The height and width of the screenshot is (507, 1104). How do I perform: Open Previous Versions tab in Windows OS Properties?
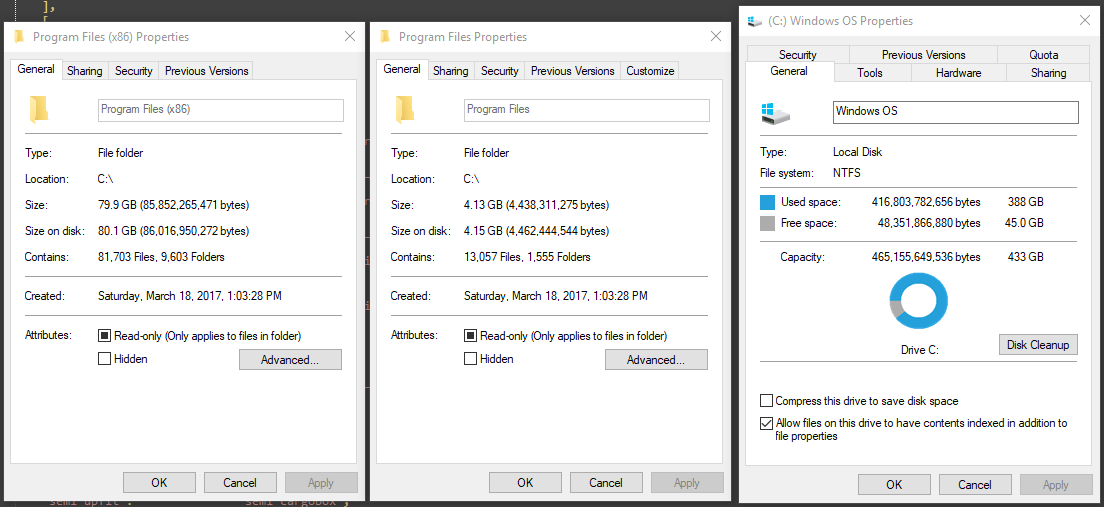point(923,54)
